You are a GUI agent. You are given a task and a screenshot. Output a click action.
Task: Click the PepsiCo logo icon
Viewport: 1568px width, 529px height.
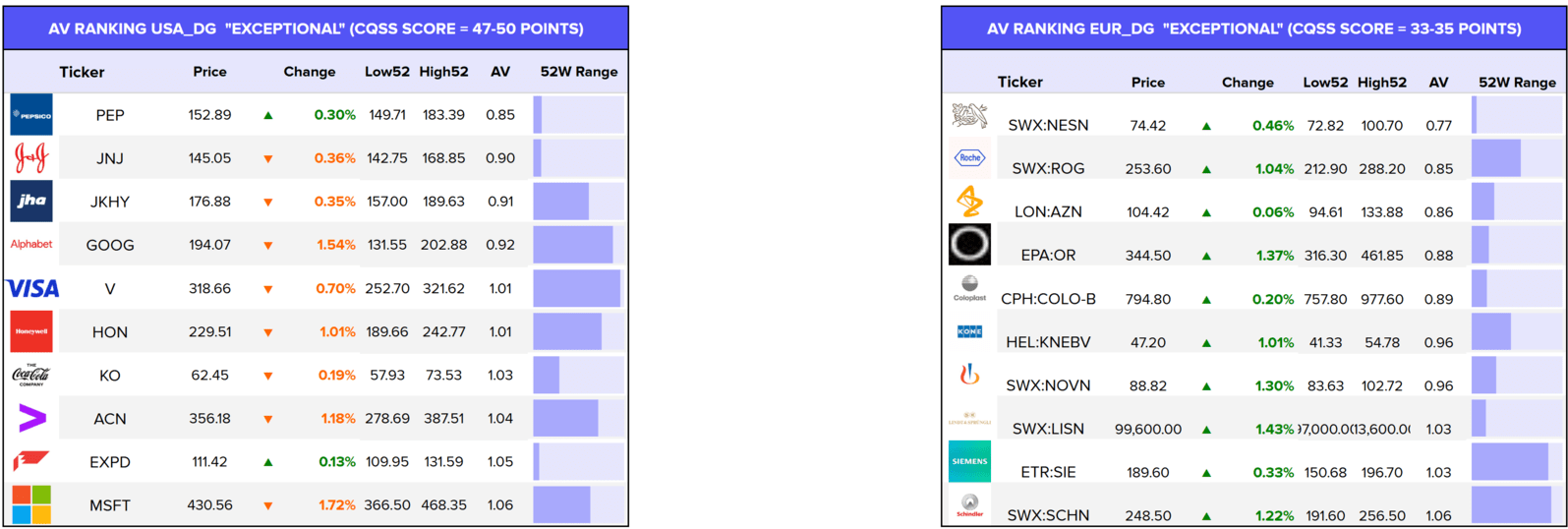click(x=31, y=115)
